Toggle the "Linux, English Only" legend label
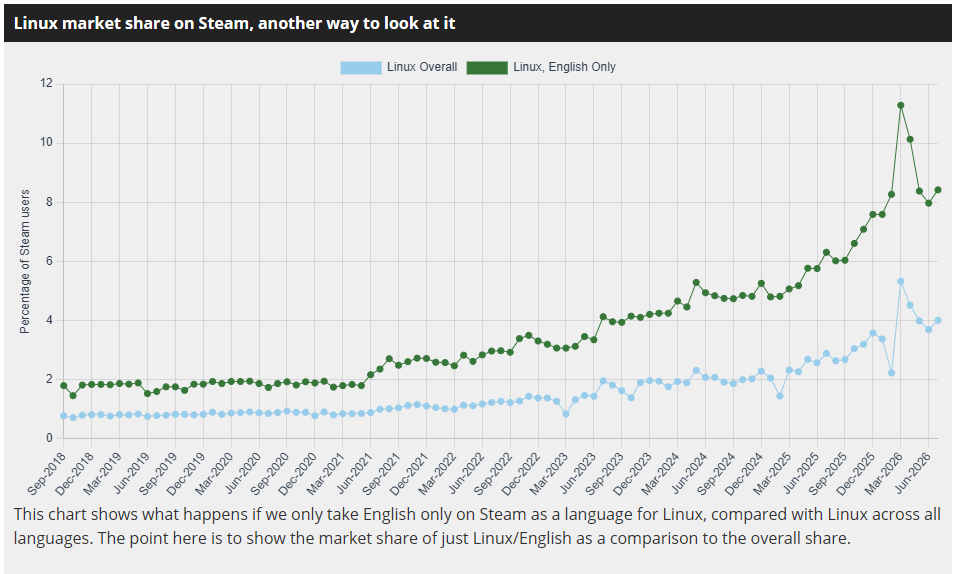 (x=565, y=67)
